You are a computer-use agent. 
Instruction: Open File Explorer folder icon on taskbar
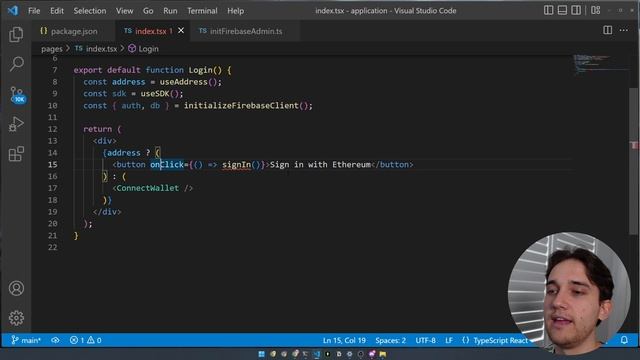(x=383, y=354)
